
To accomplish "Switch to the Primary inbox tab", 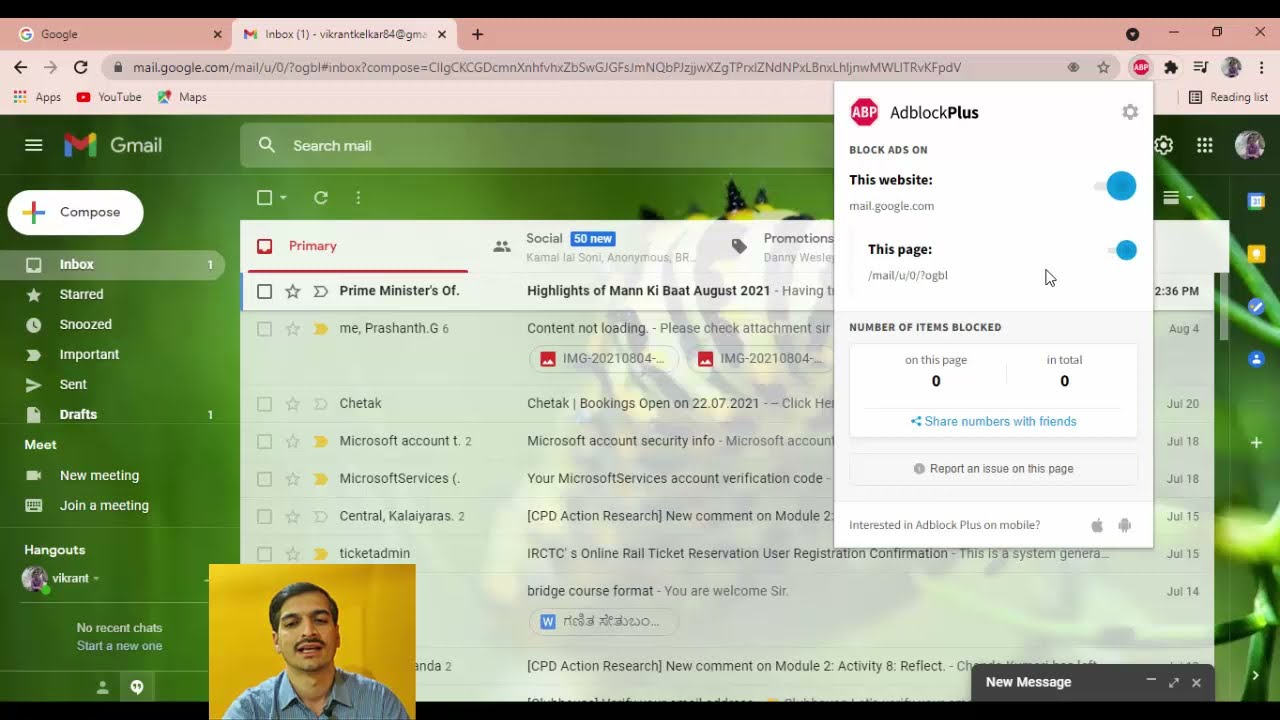I will pyautogui.click(x=358, y=246).
